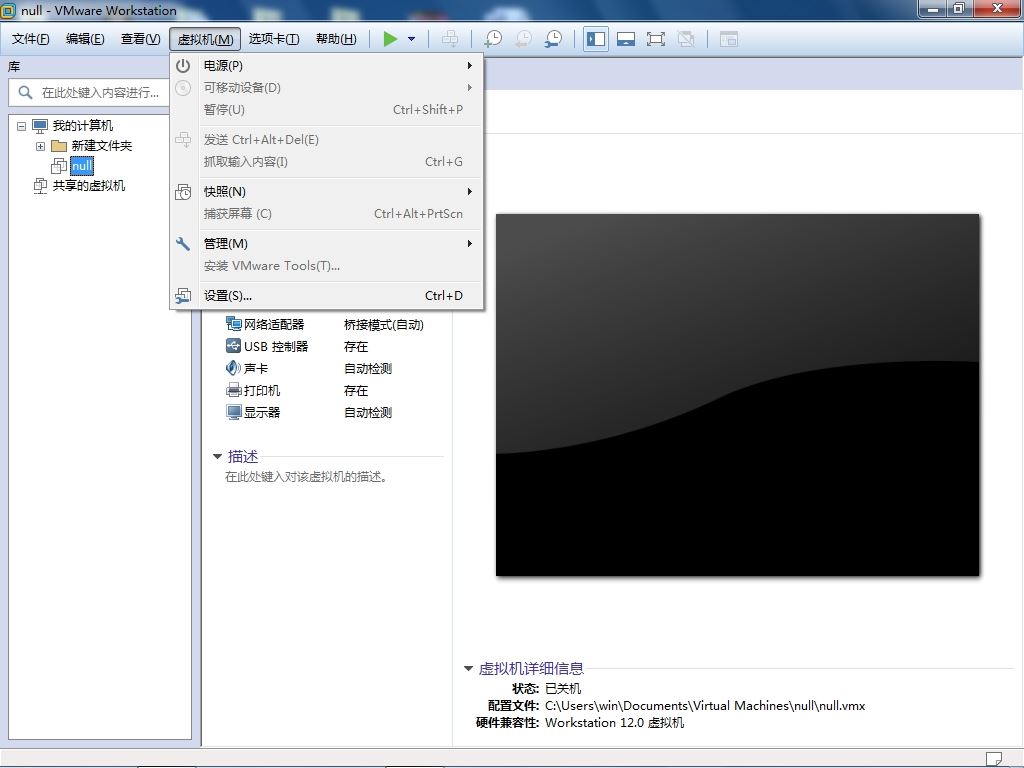Screen dimensions: 1024x768
Task: Click the network adapter device icon
Action: 233,324
